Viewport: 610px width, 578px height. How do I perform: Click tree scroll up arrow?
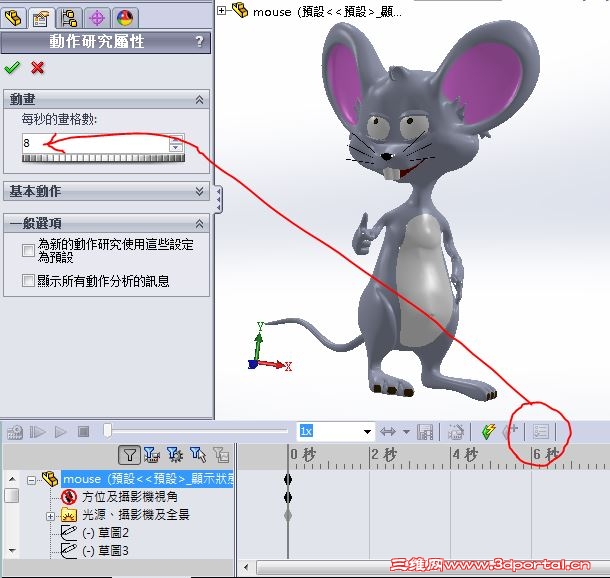[x=12, y=479]
